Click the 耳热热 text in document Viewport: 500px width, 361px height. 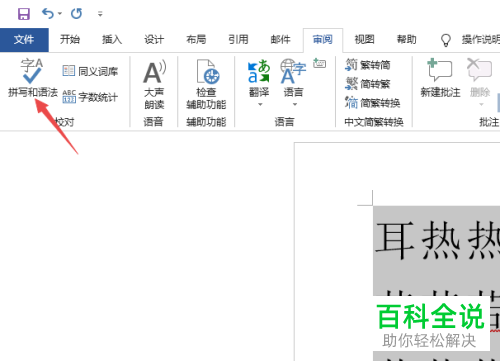(x=437, y=240)
